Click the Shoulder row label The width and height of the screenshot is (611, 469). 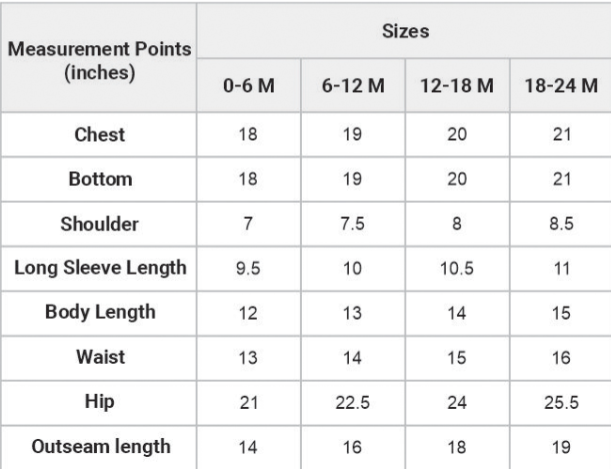[99, 224]
